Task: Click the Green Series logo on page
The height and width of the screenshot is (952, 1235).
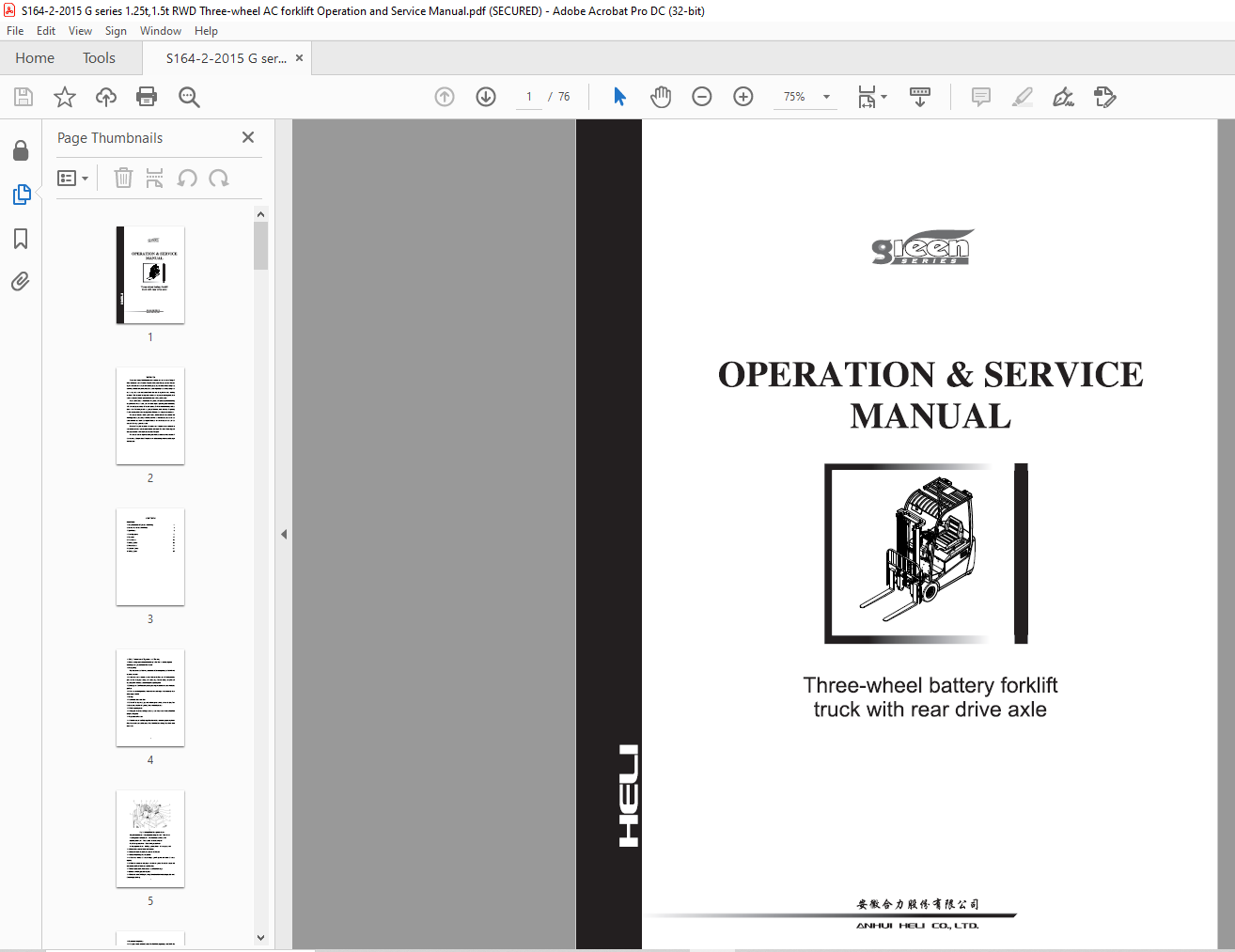Action: 922,247
